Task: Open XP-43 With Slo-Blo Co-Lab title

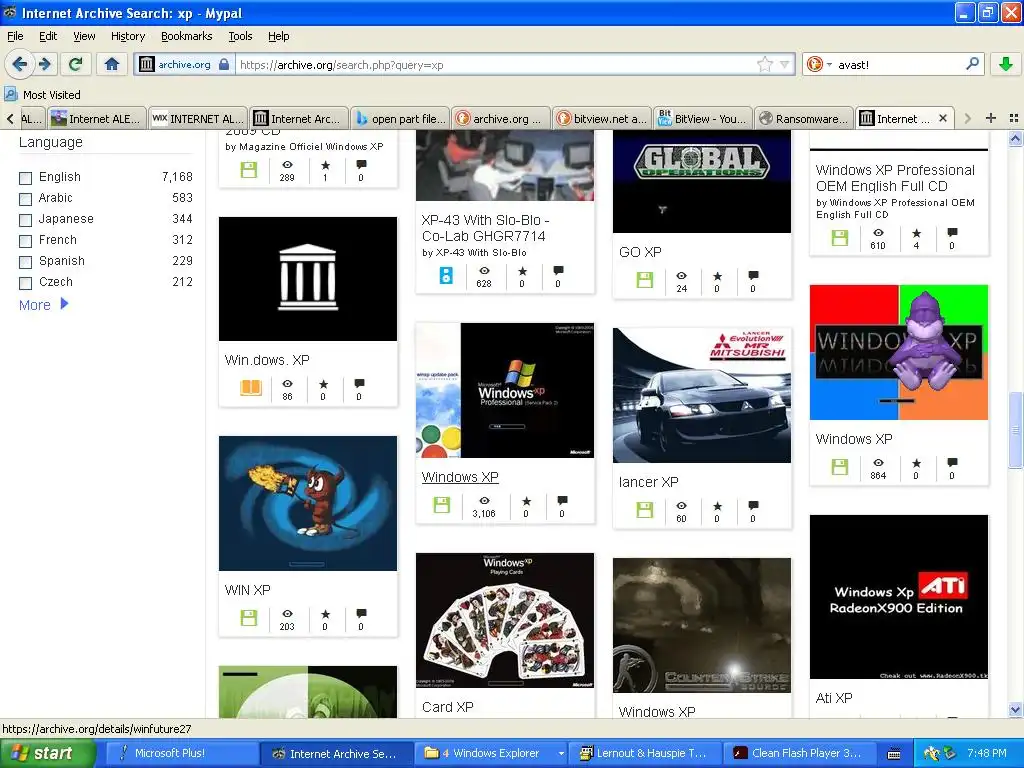Action: 485,228
